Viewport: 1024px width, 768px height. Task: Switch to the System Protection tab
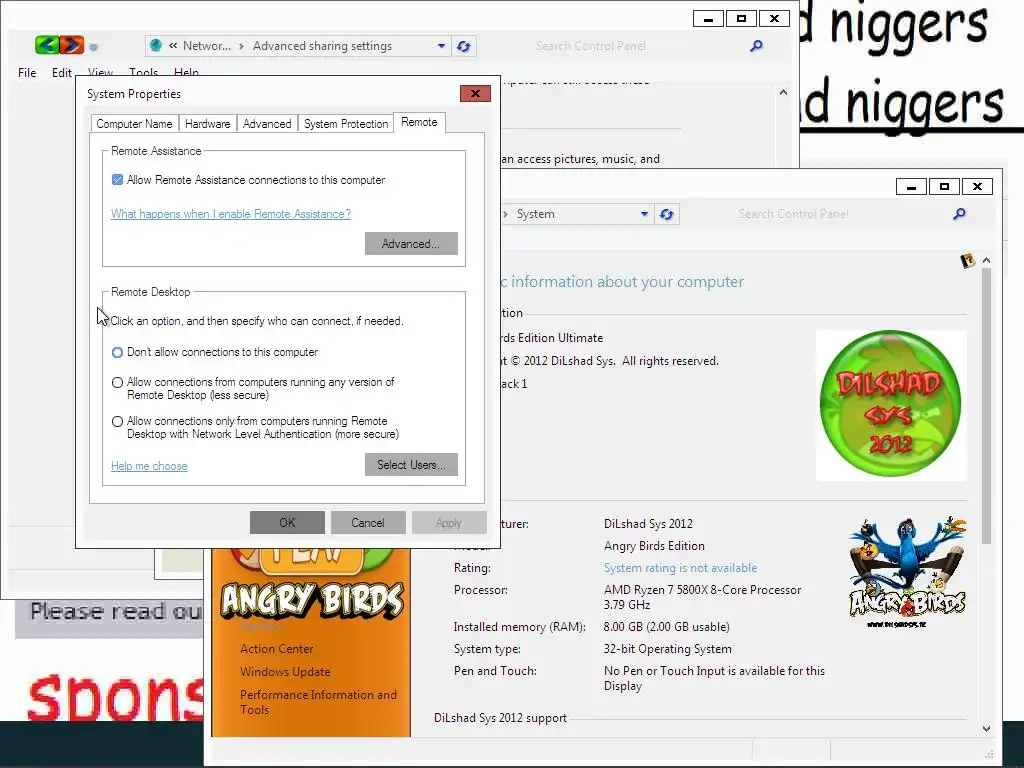pos(346,123)
